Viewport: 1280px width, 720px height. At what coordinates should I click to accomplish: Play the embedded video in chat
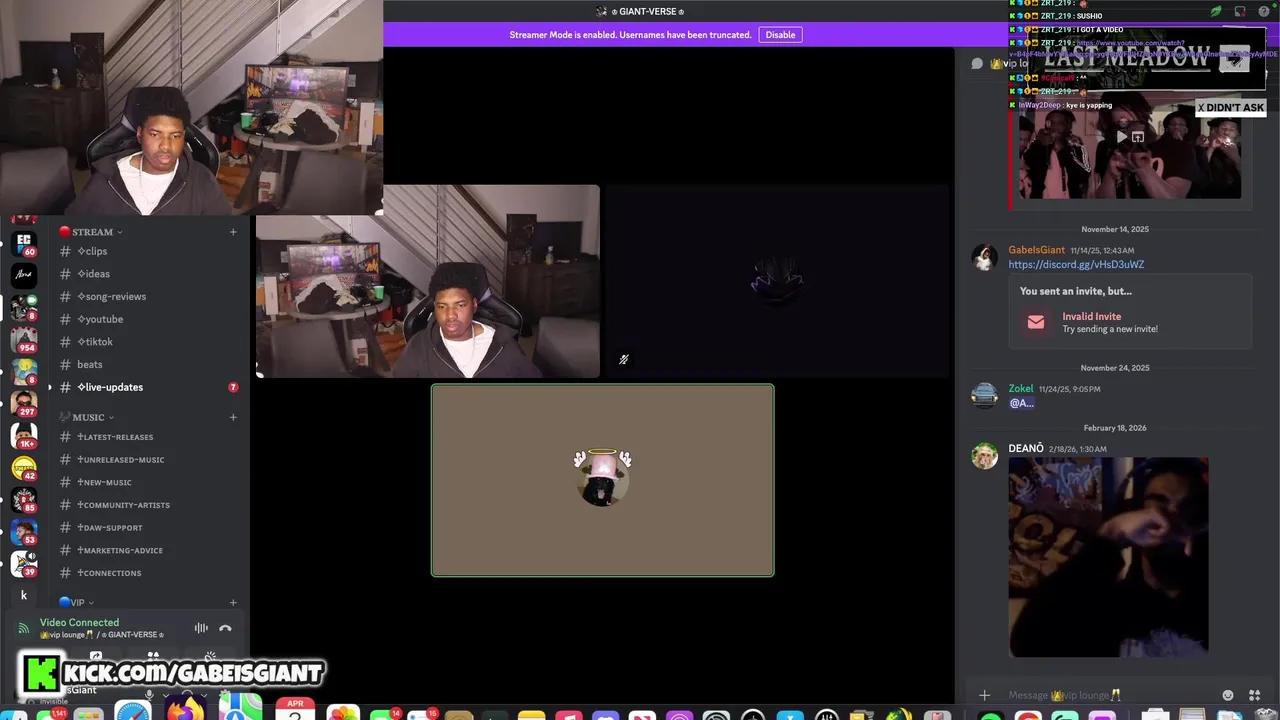pos(1122,136)
